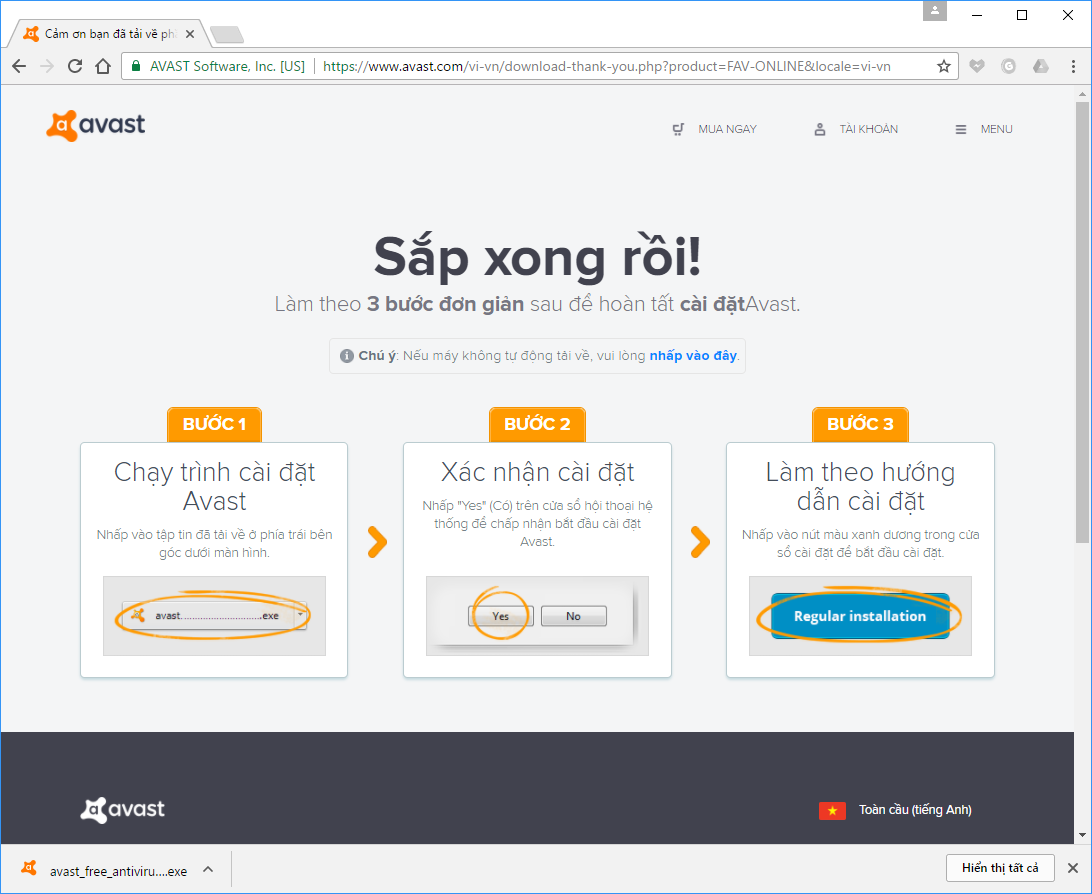This screenshot has height=894, width=1092.
Task: Click the Yes/No dialog illustration in step 2
Action: [537, 616]
